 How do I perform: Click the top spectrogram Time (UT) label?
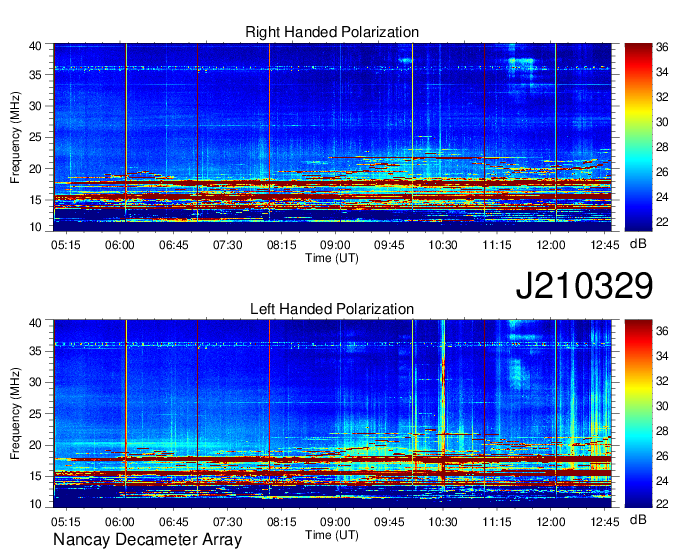(332, 258)
